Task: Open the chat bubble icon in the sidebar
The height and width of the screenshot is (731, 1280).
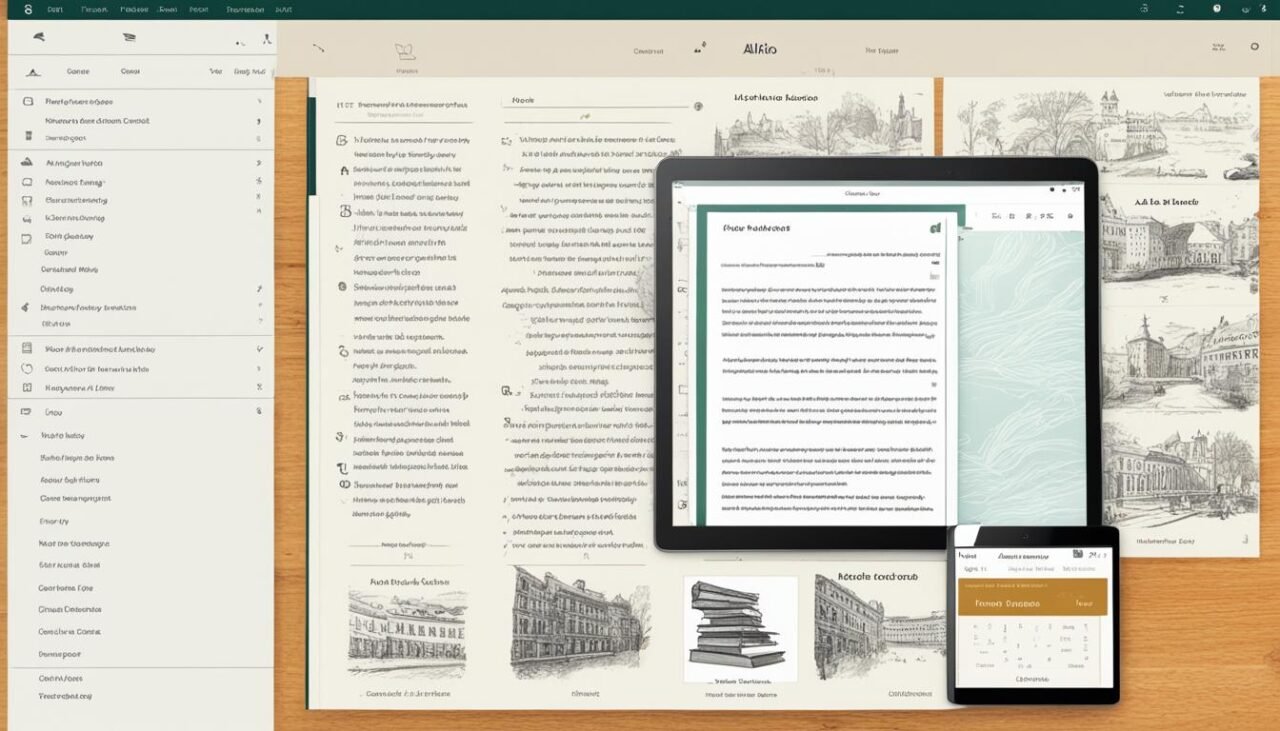Action: click(27, 181)
